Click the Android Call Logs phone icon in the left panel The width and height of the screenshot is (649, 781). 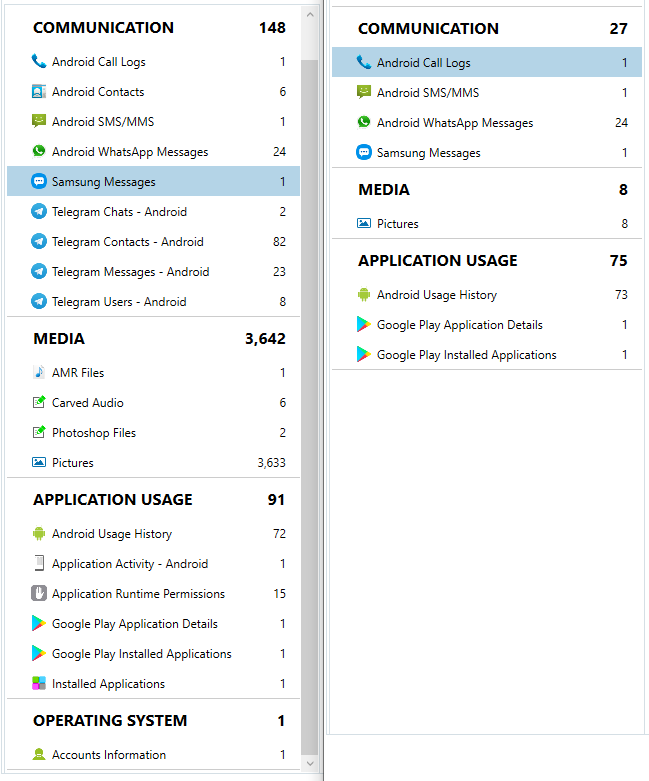coord(39,61)
